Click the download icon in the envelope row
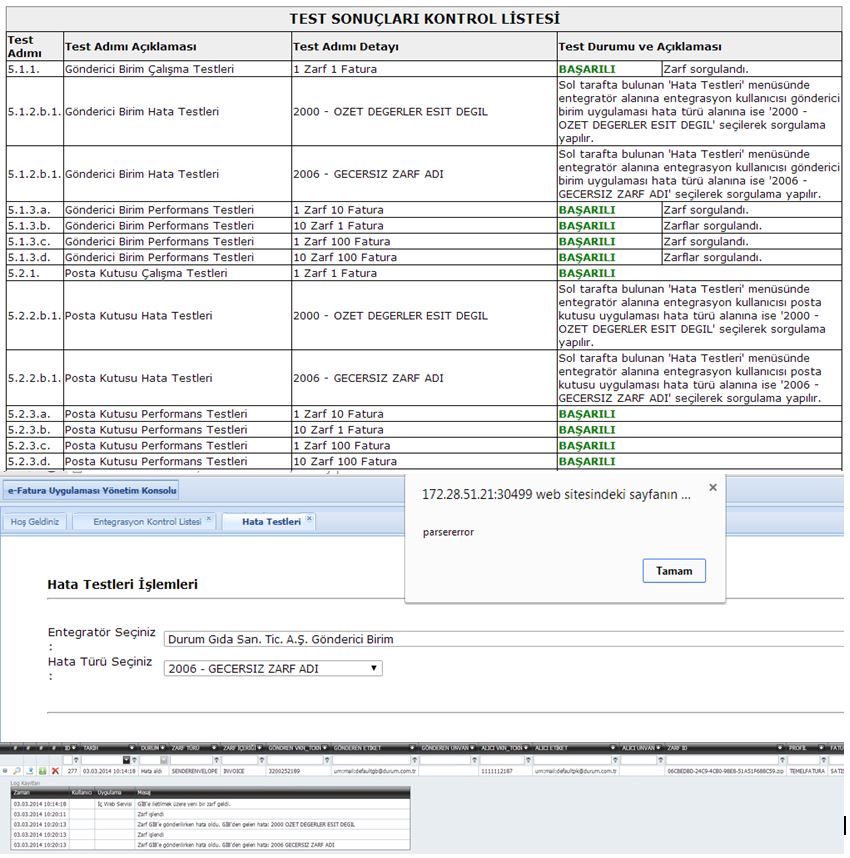Image resolution: width=850 pixels, height=858 pixels. pyautogui.click(x=31, y=771)
